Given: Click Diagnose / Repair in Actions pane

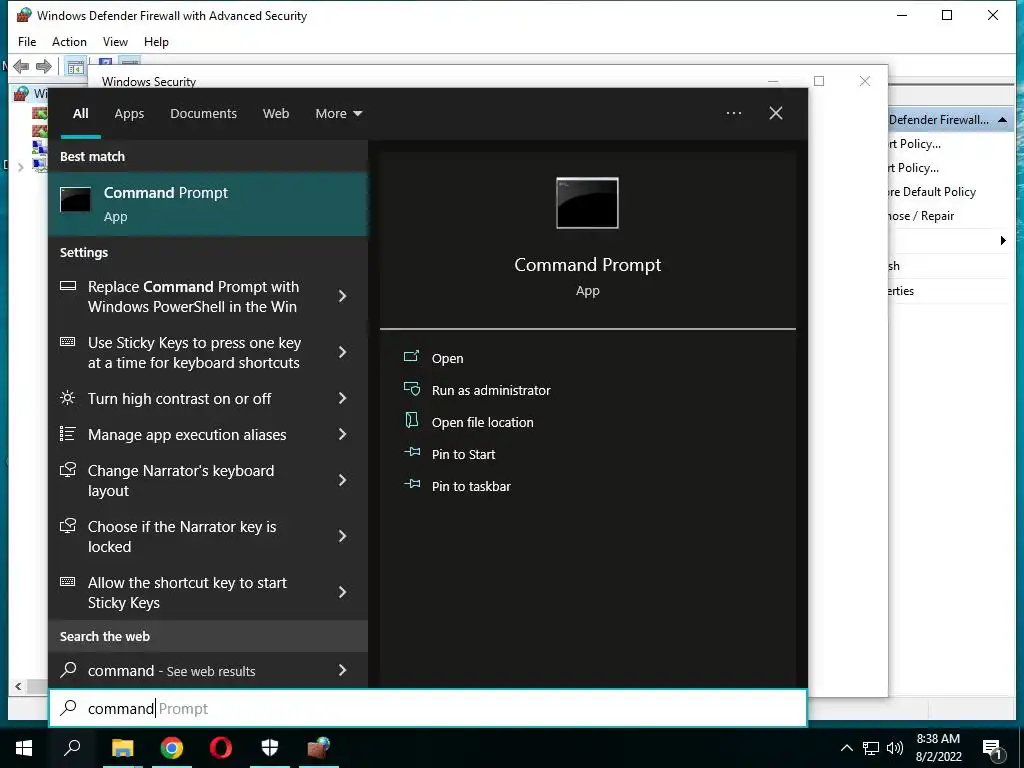Looking at the screenshot, I should [921, 216].
